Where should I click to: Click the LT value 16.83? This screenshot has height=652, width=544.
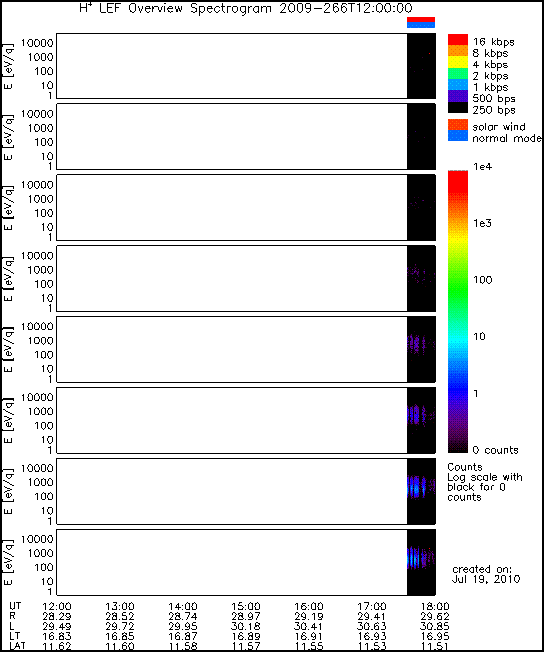click(x=57, y=636)
